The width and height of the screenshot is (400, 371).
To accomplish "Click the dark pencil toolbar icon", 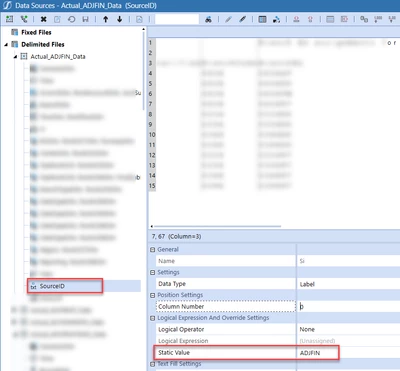I will click(x=242, y=19).
